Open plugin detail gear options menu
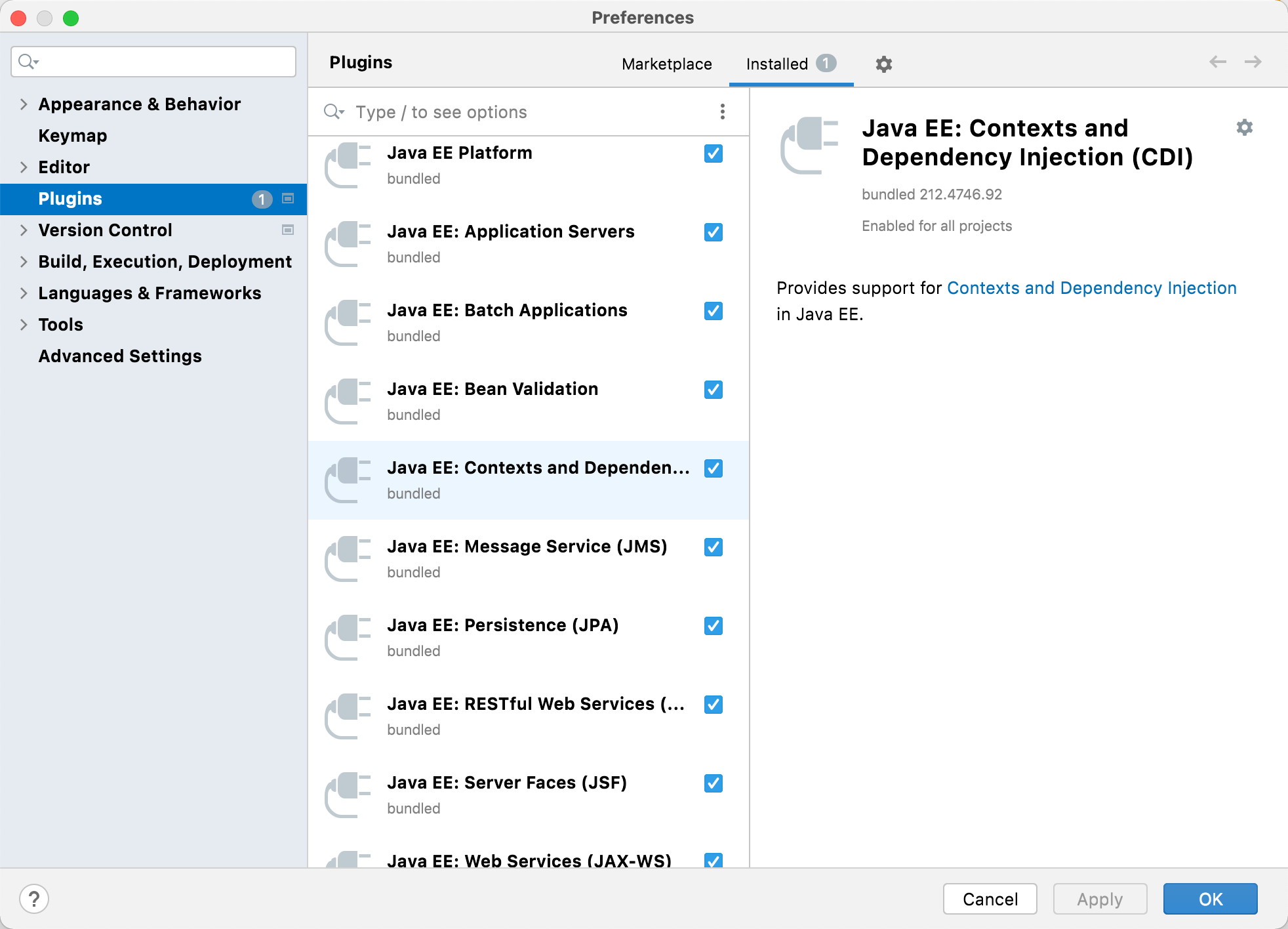 1244,127
